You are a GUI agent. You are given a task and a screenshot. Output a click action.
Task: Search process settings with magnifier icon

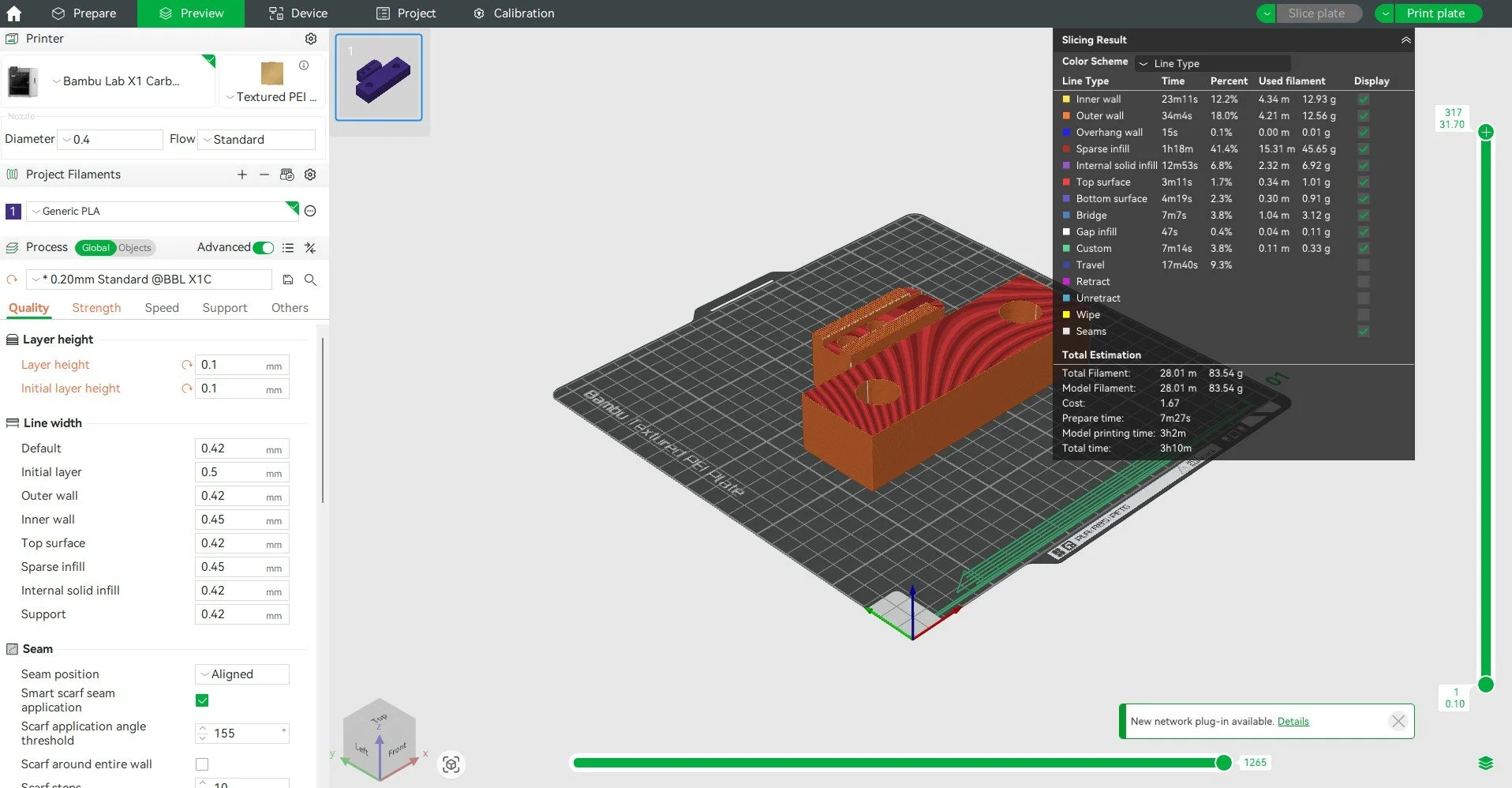(309, 280)
